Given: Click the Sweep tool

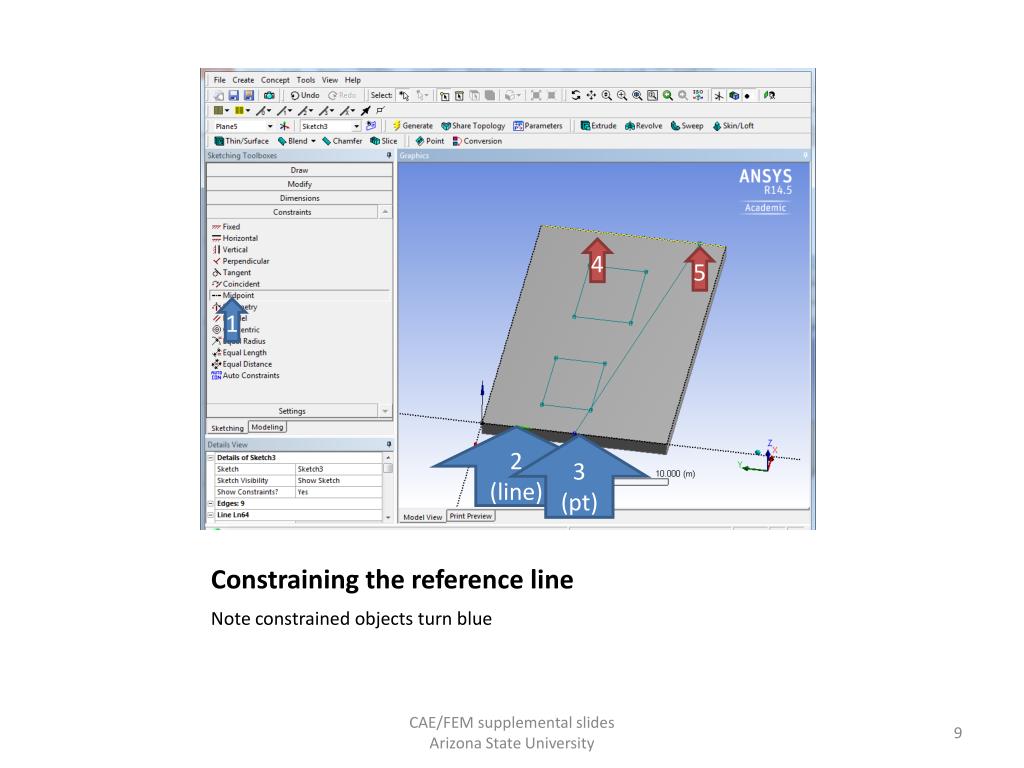Looking at the screenshot, I should [x=687, y=126].
